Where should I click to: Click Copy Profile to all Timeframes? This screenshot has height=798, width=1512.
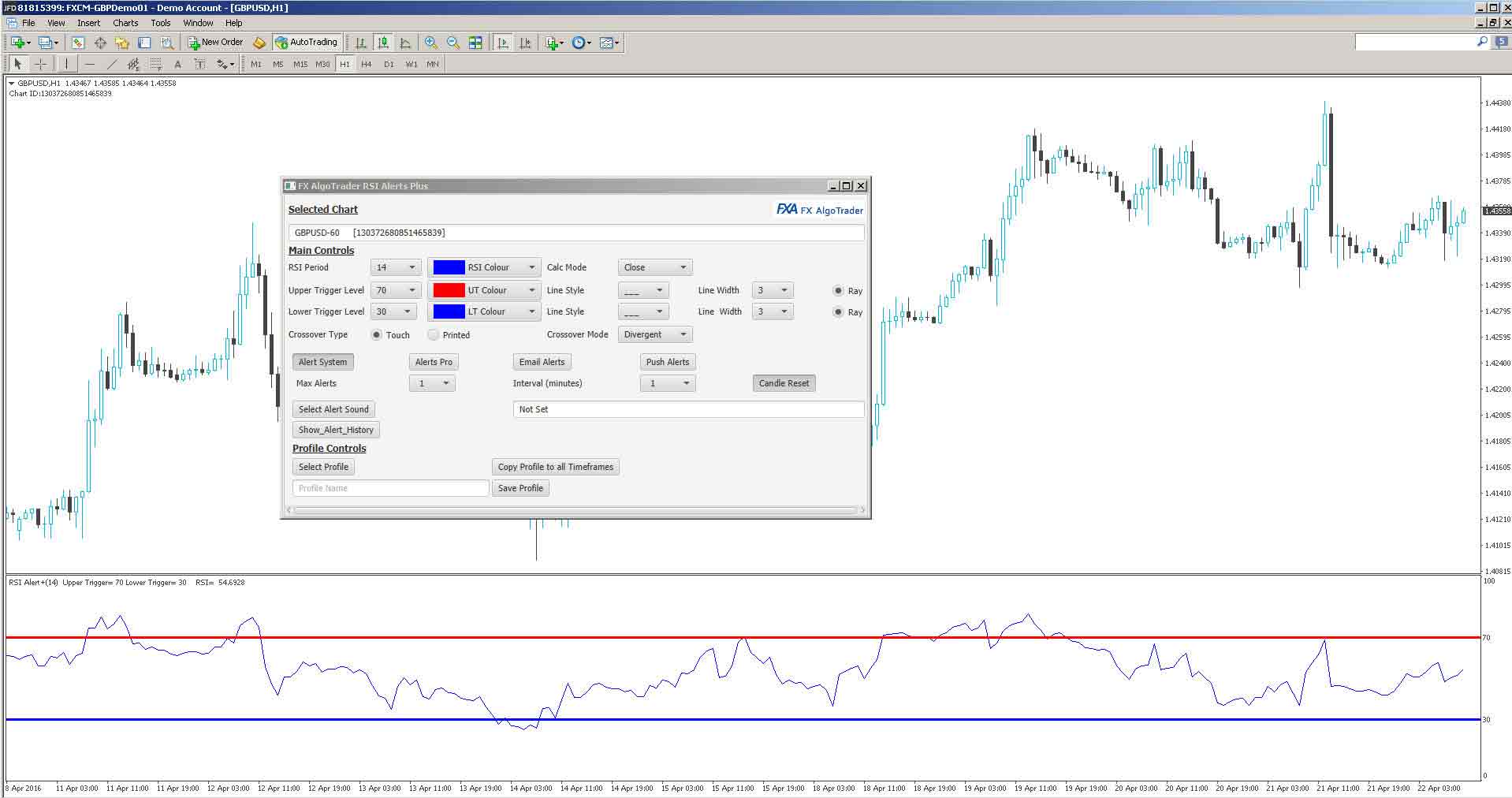coord(555,466)
